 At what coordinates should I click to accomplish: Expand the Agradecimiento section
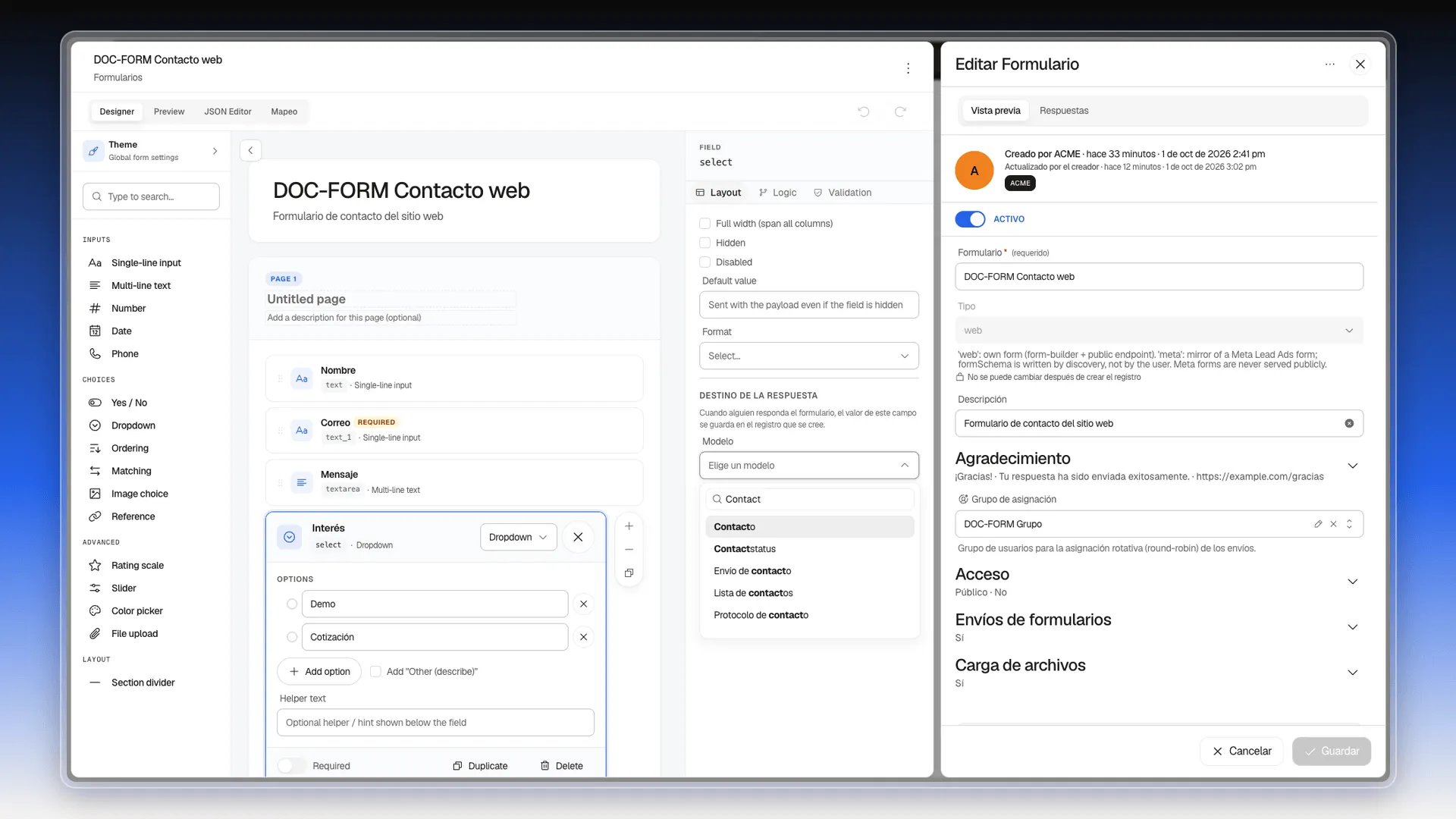(1352, 466)
